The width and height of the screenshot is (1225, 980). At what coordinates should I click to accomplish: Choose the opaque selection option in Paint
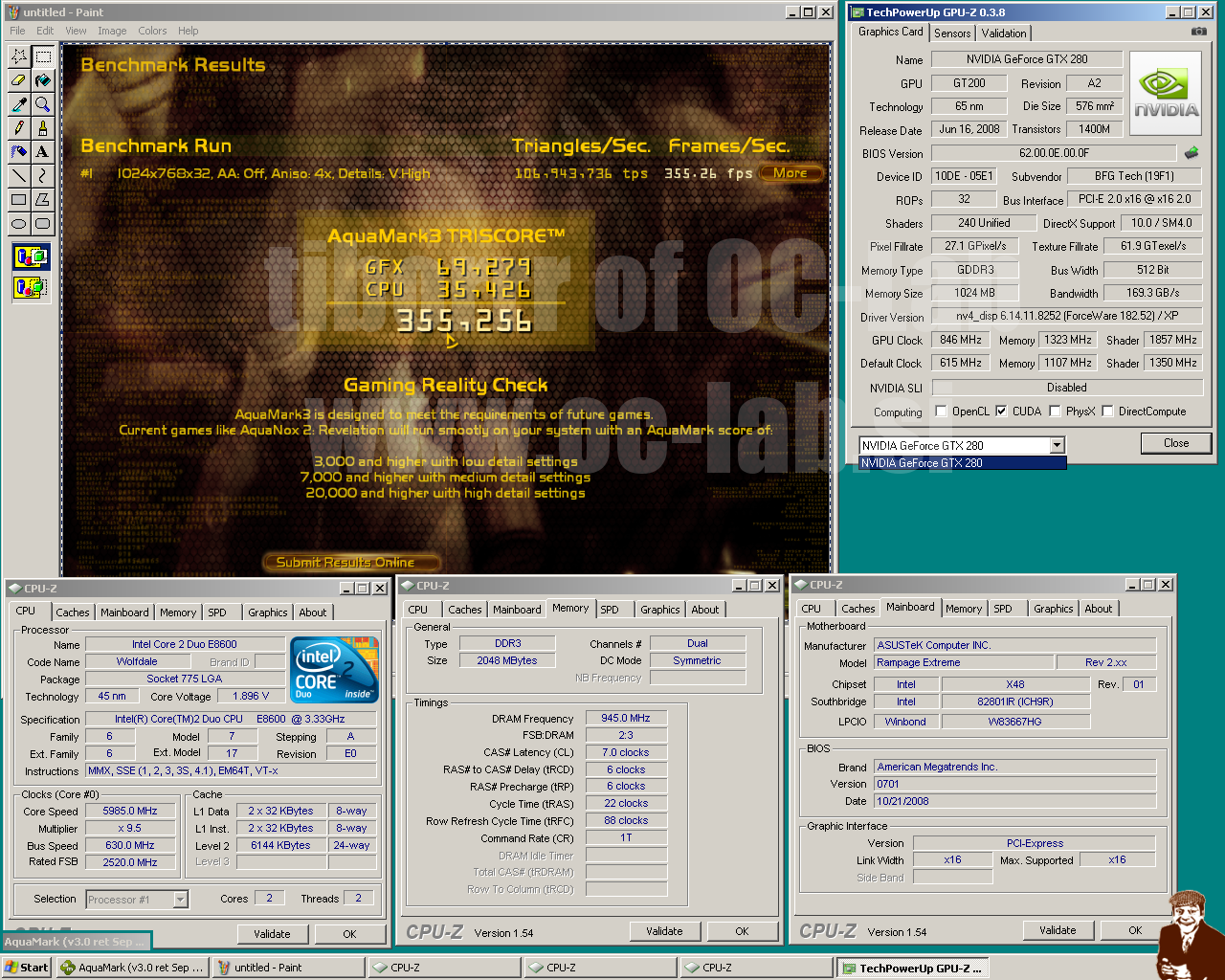point(32,257)
